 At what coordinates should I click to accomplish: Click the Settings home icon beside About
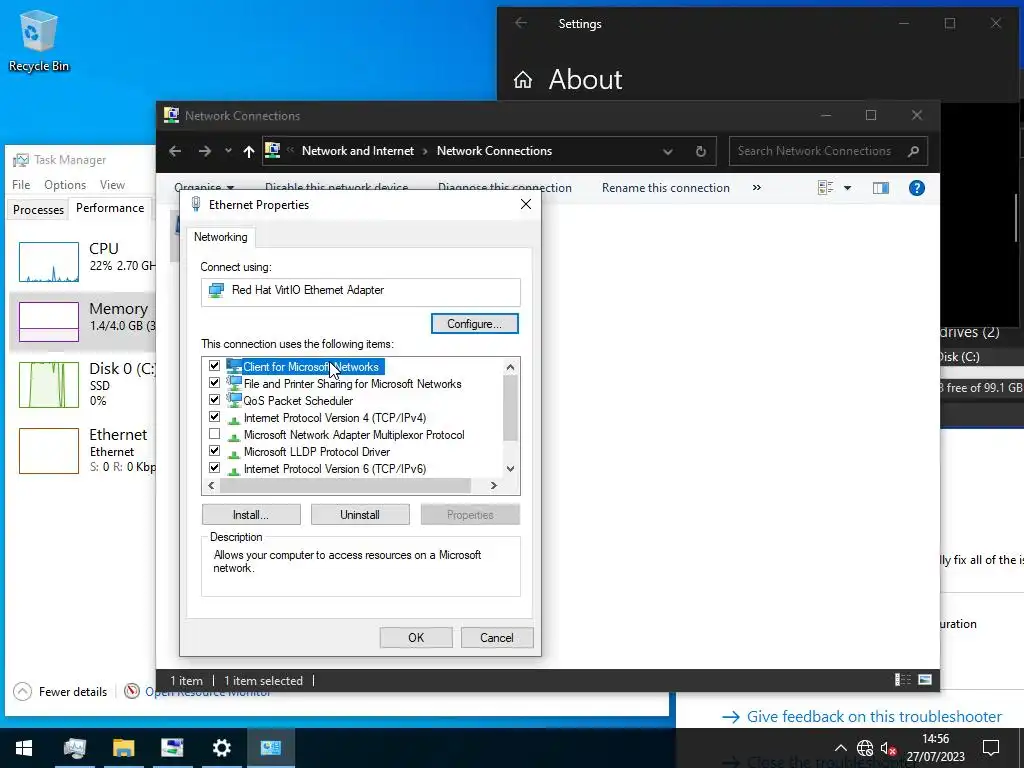point(522,80)
